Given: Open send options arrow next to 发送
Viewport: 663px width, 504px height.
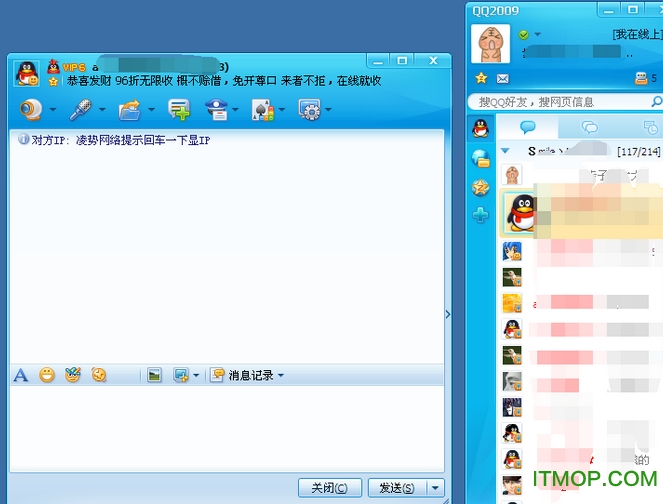Looking at the screenshot, I should [435, 488].
